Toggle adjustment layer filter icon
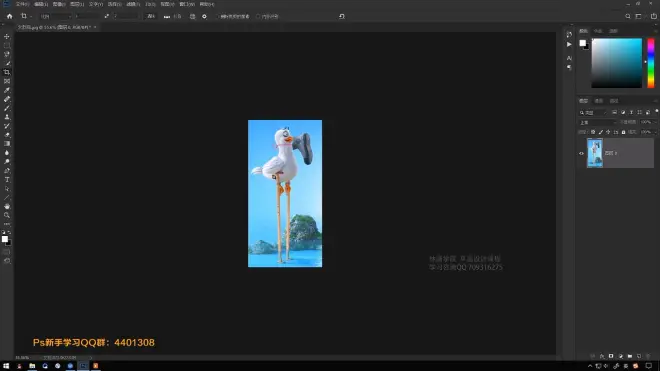 (x=623, y=112)
